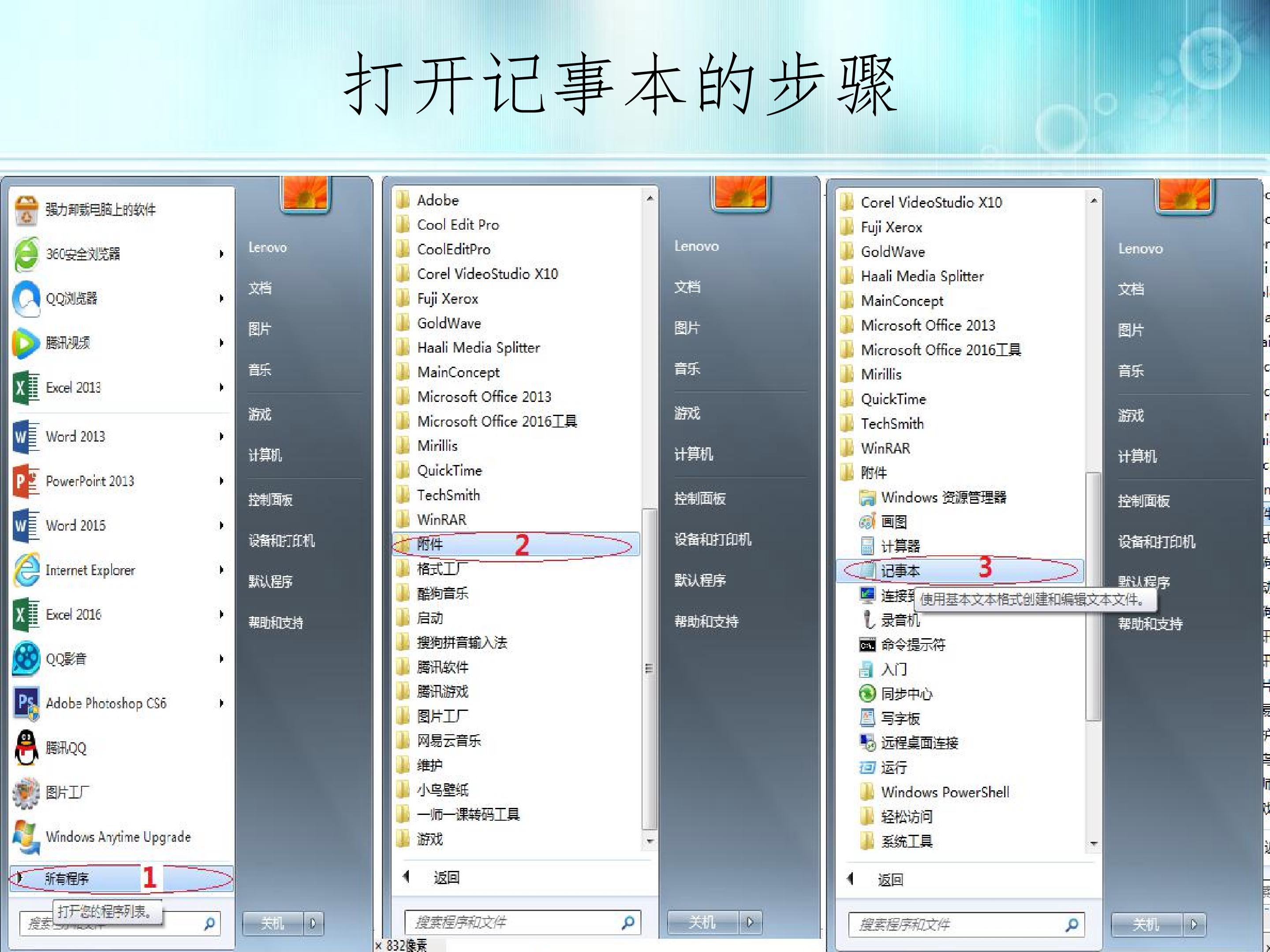Expand the arrow beside PowerPoint 2013
This screenshot has width=1270, height=952.
(222, 481)
